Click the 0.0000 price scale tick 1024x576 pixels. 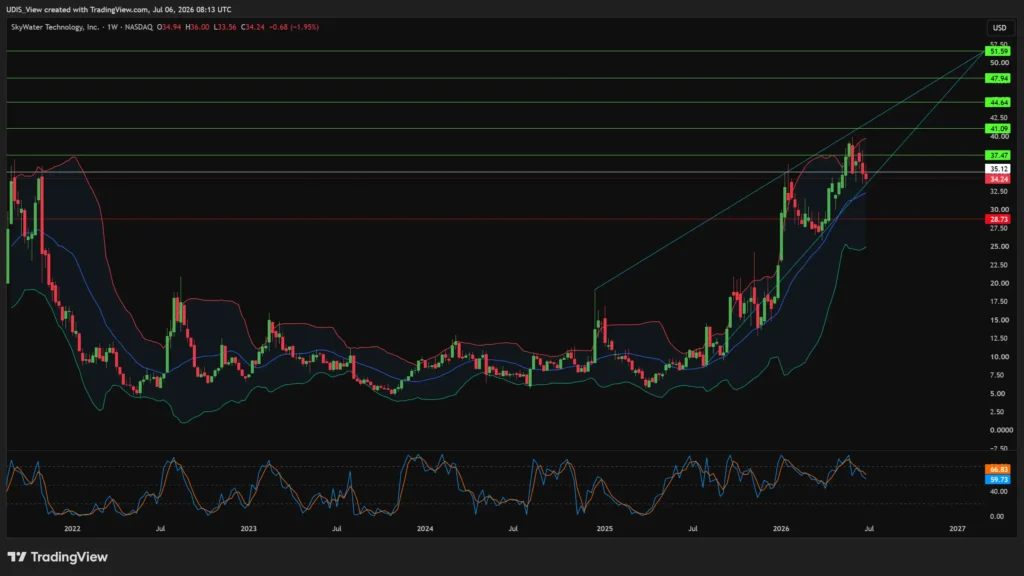click(1001, 430)
